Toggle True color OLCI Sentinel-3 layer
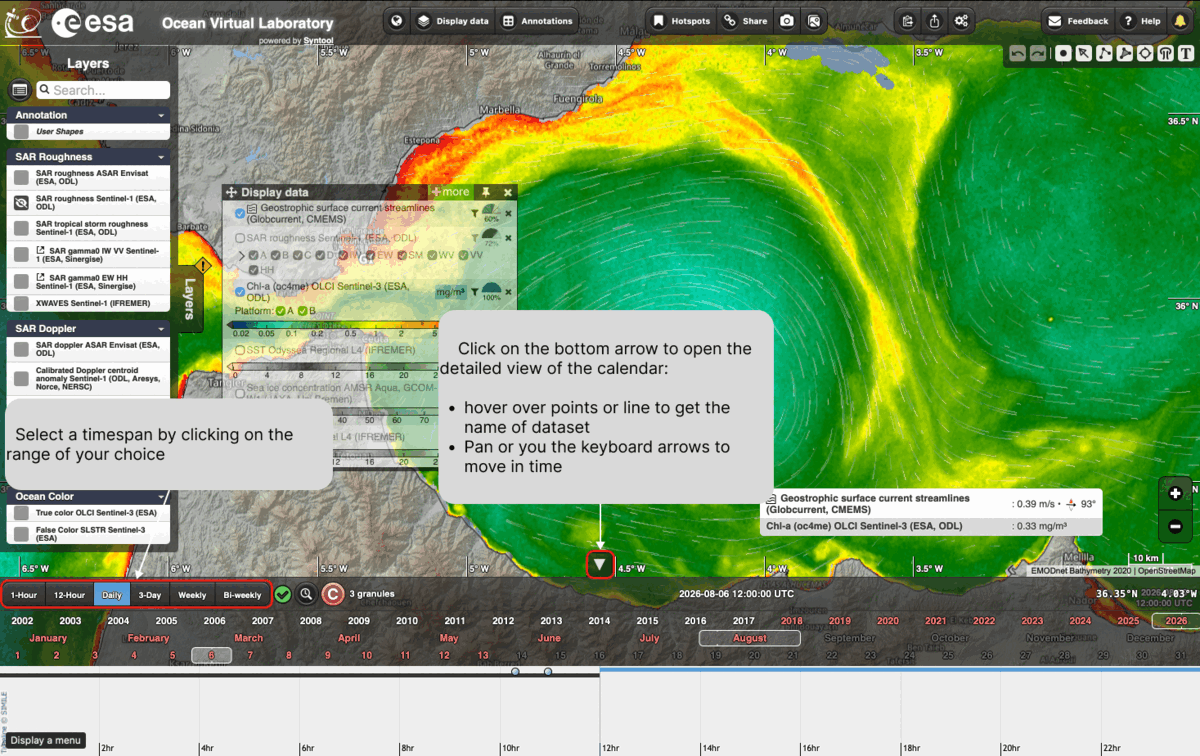Image resolution: width=1200 pixels, height=756 pixels. [x=20, y=513]
